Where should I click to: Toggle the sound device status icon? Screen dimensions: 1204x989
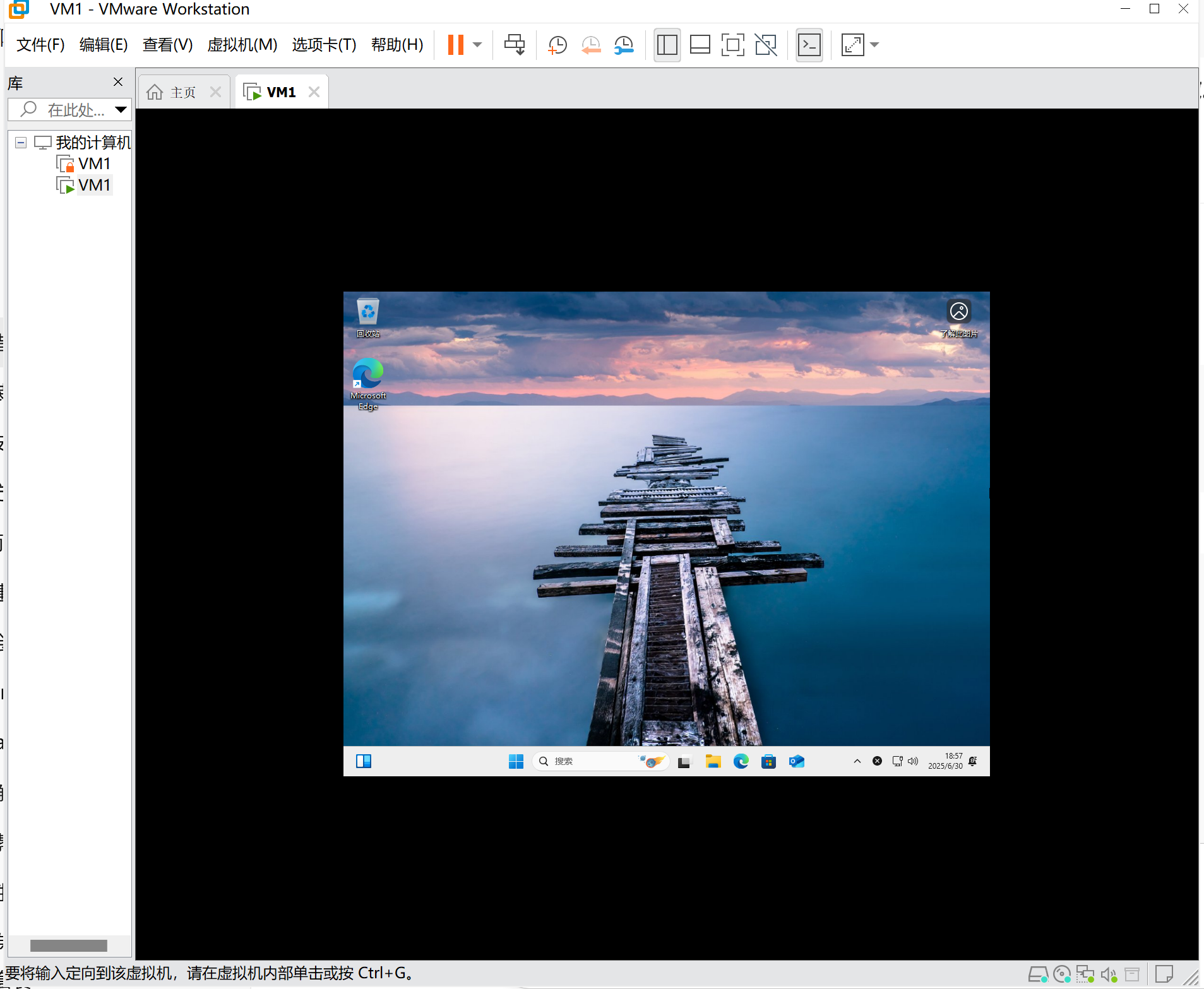coord(1109,974)
